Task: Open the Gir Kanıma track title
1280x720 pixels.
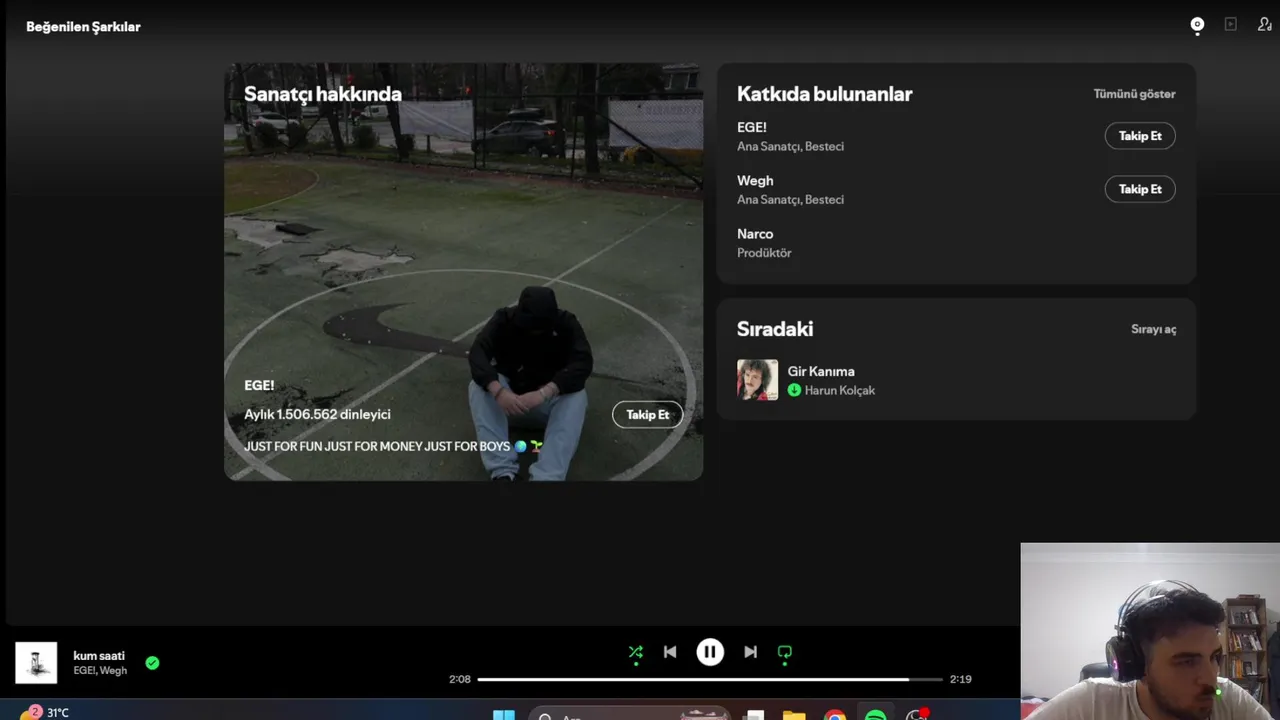Action: tap(821, 371)
